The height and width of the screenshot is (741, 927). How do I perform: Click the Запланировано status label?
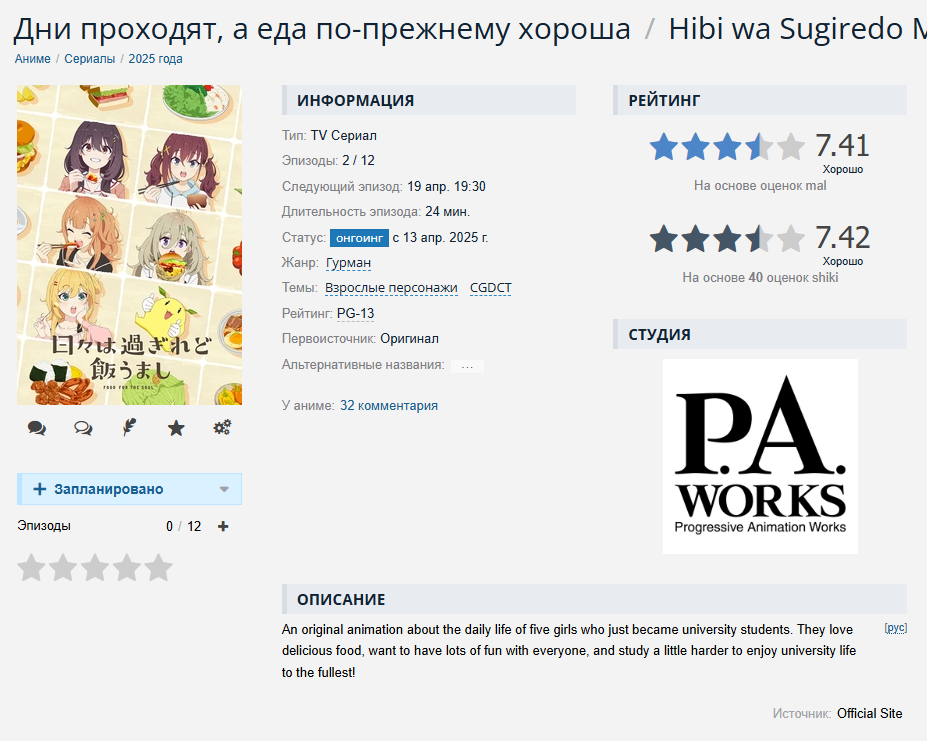tap(109, 489)
